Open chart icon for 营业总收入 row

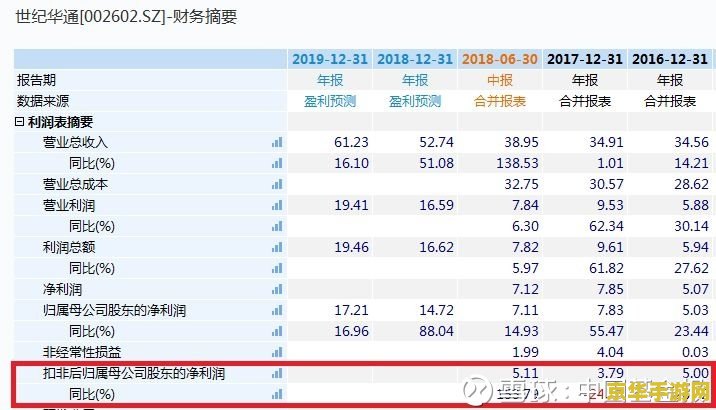(x=277, y=142)
